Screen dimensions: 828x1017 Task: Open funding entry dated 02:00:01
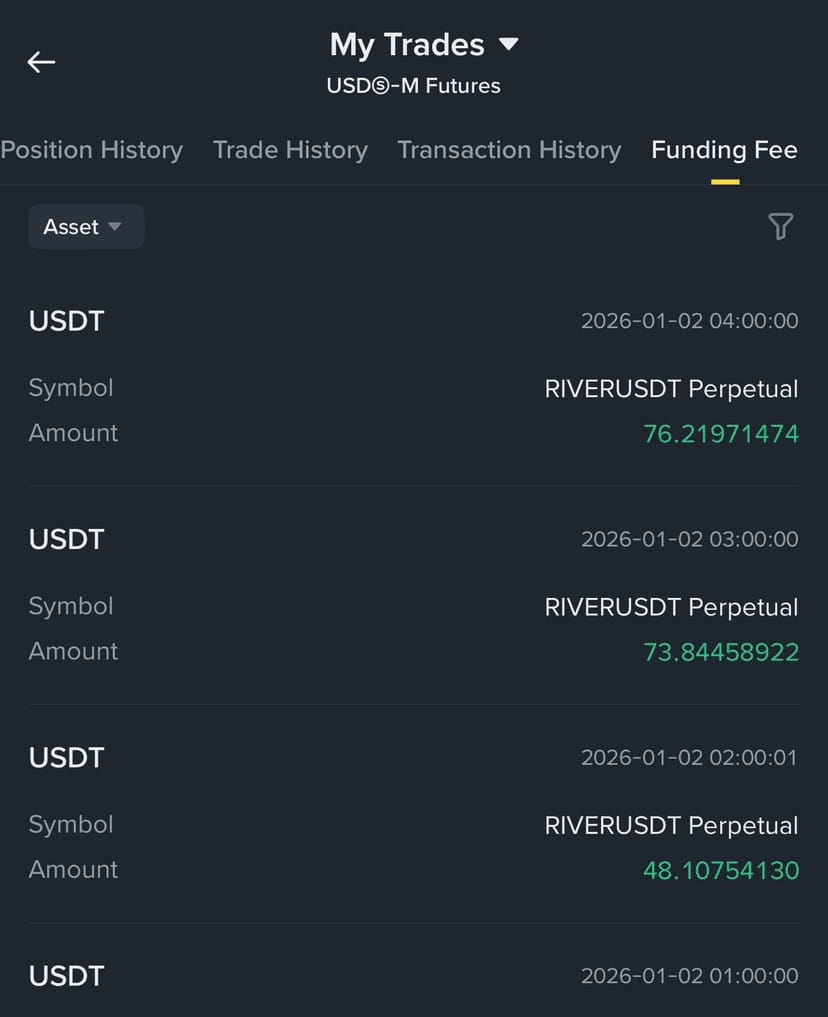[414, 813]
